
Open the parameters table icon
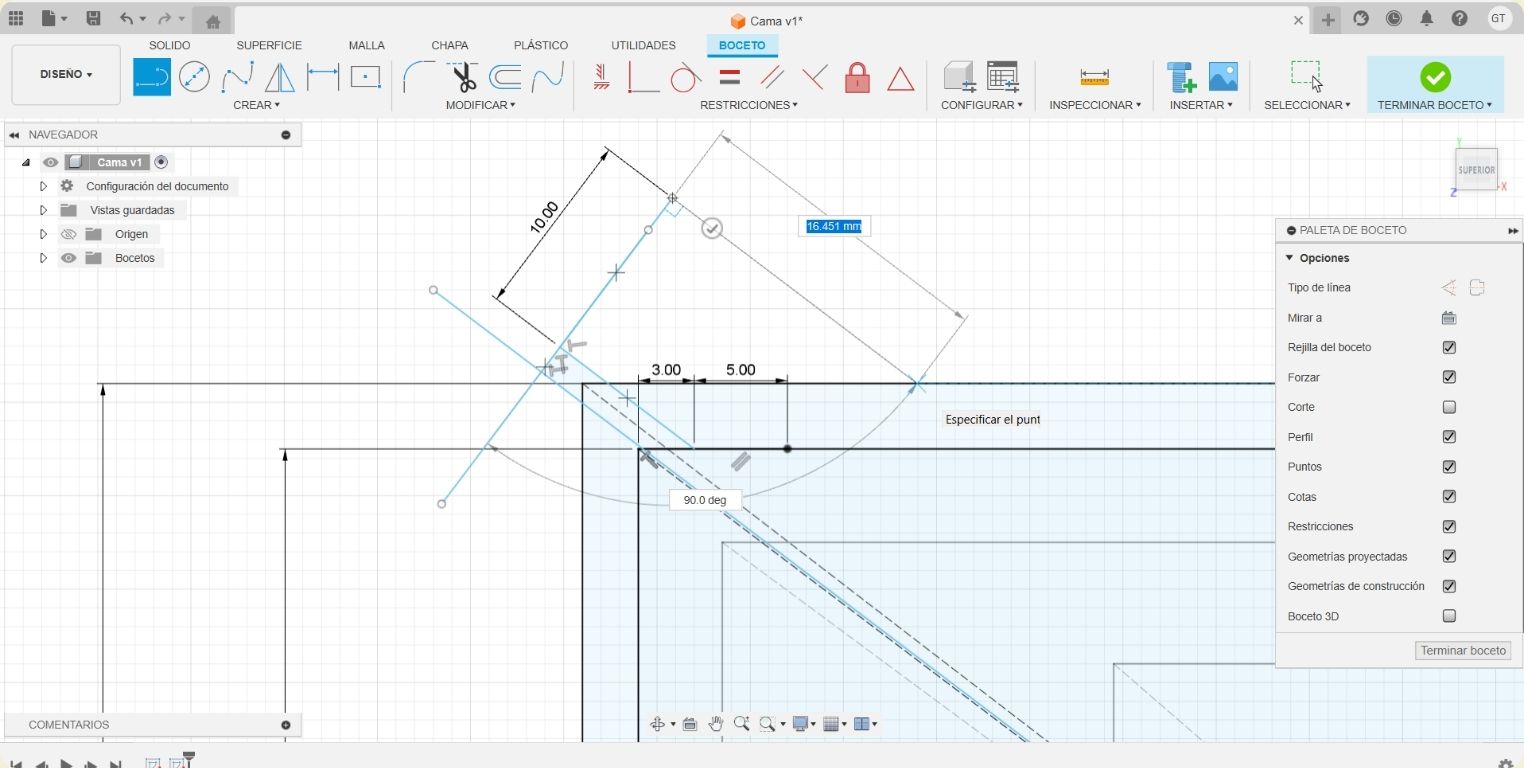[x=1003, y=77]
